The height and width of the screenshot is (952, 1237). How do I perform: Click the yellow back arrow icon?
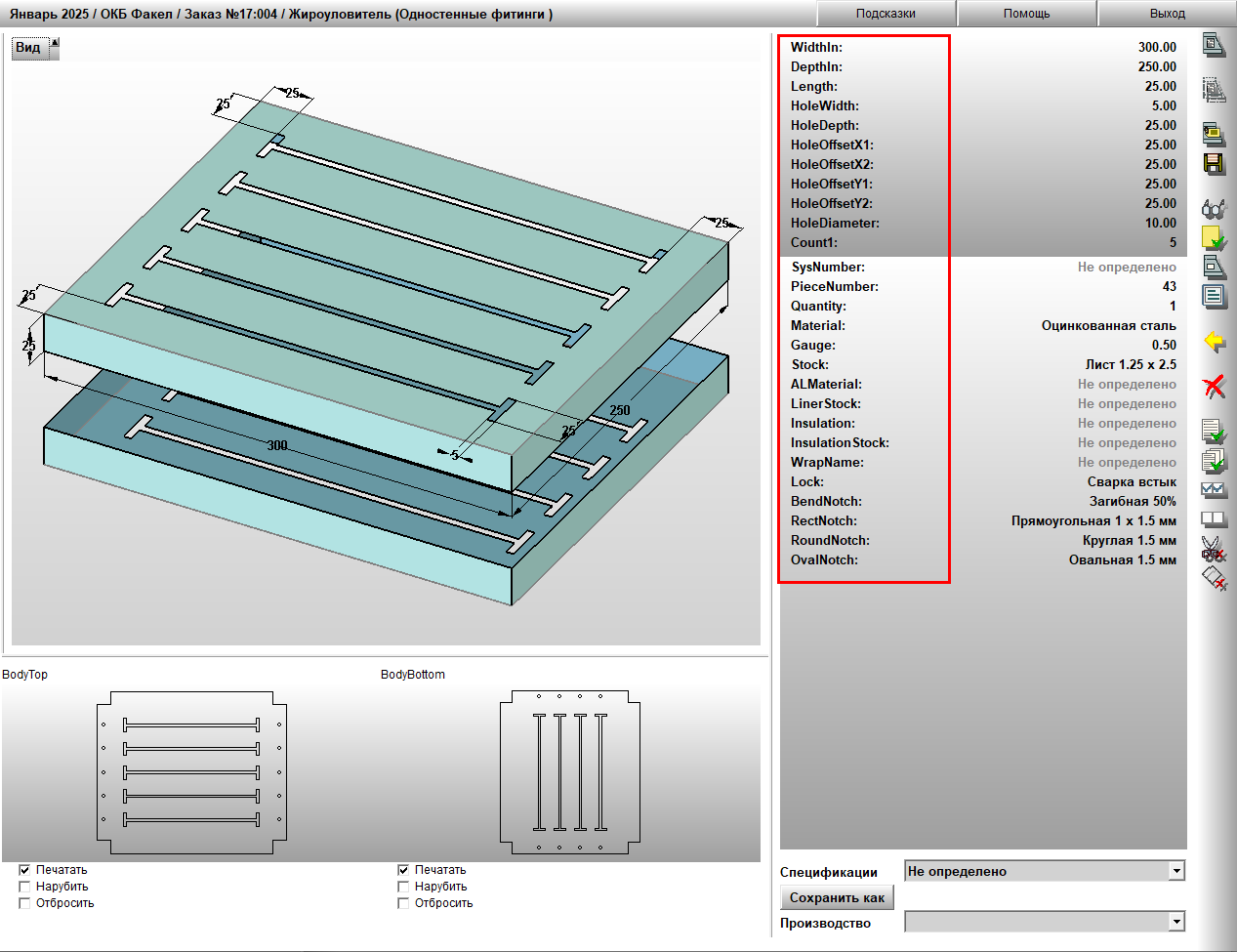[1214, 342]
